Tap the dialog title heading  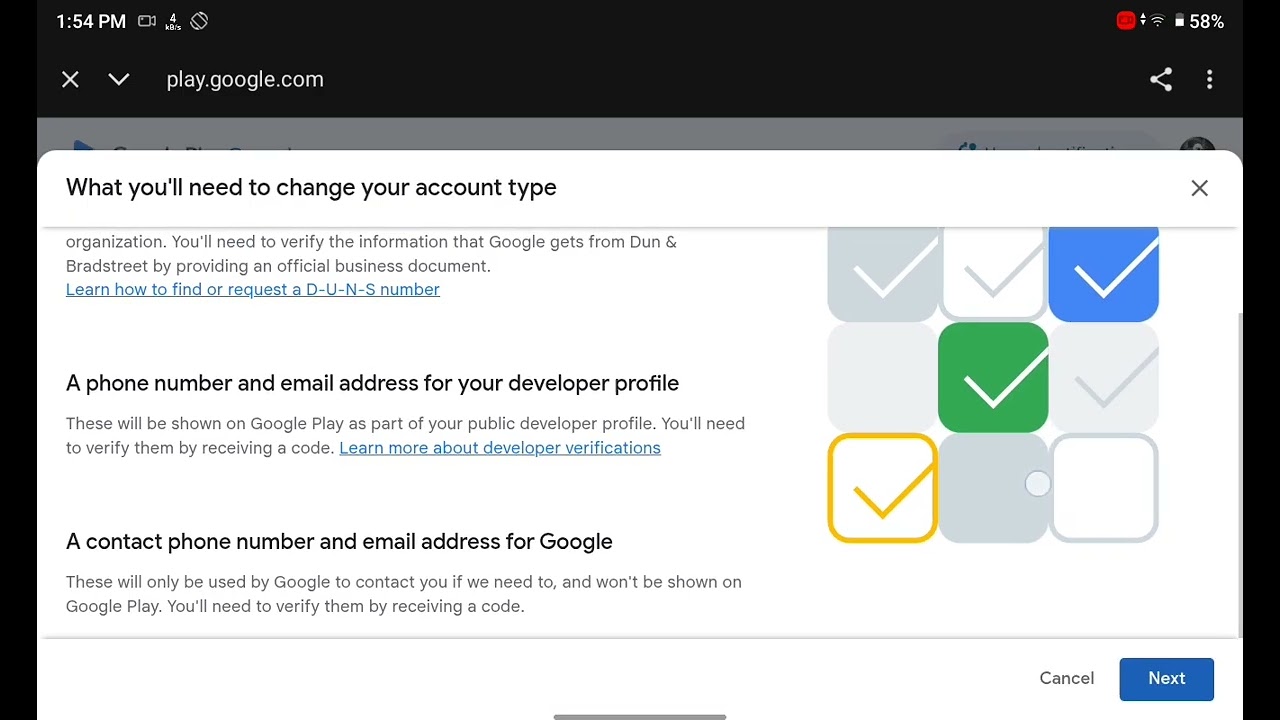(311, 188)
